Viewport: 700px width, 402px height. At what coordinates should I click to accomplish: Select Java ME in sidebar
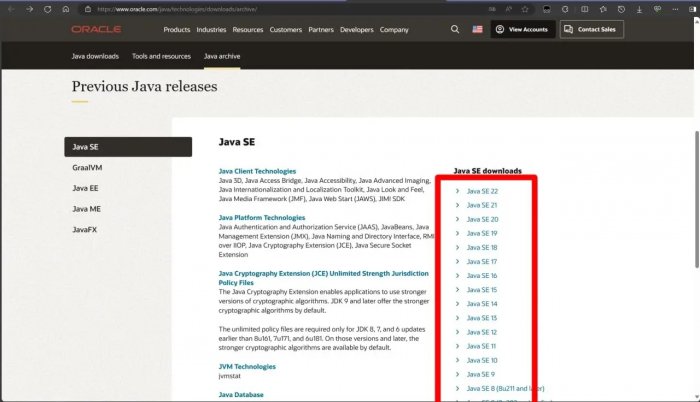[87, 209]
